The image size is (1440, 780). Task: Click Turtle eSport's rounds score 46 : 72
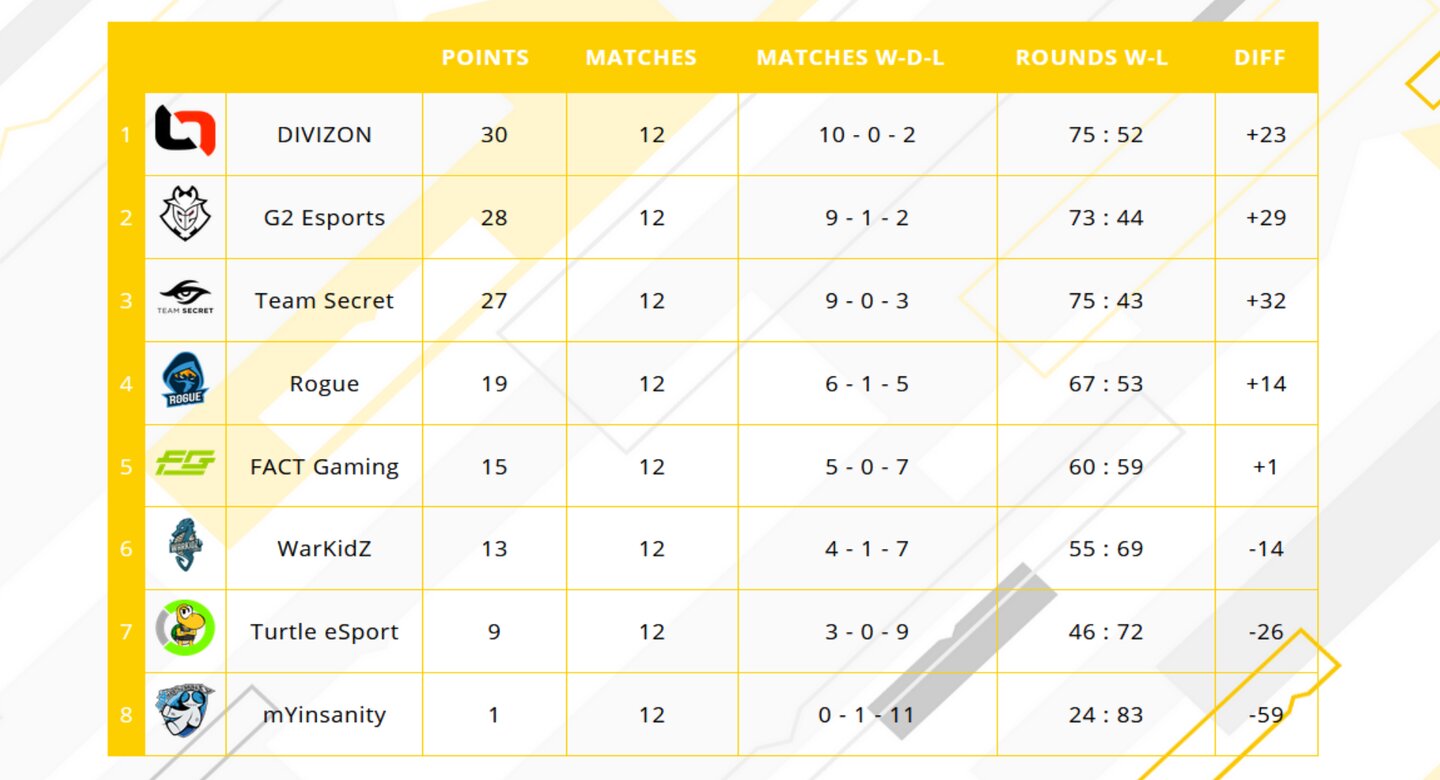click(1105, 632)
